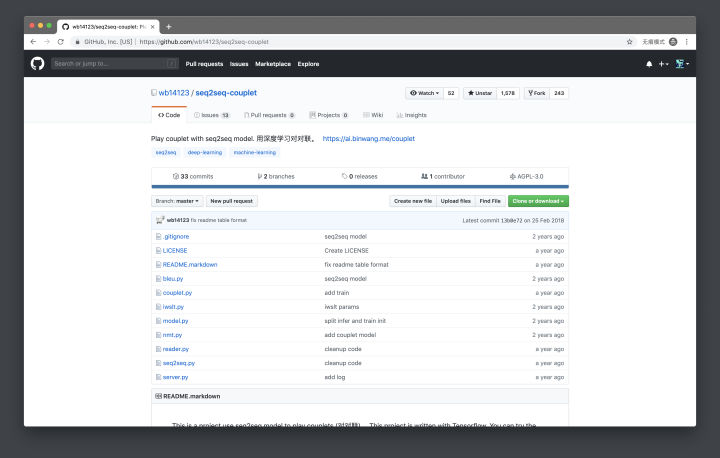
Task: Focus the Search or jump to field
Action: click(x=114, y=64)
